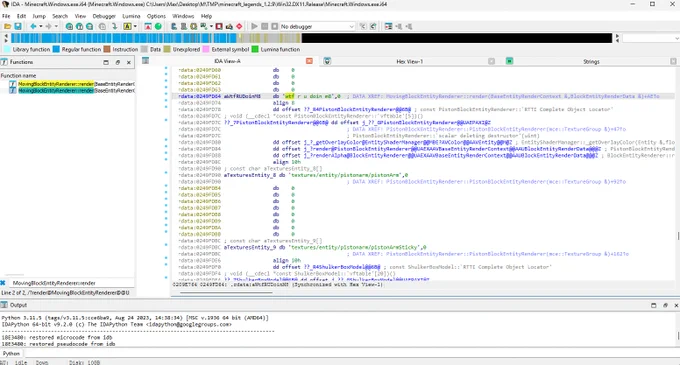Screen dimensions: 680x365
Task: Click the Data legend color swatch
Action: pyautogui.click(x=144, y=49)
